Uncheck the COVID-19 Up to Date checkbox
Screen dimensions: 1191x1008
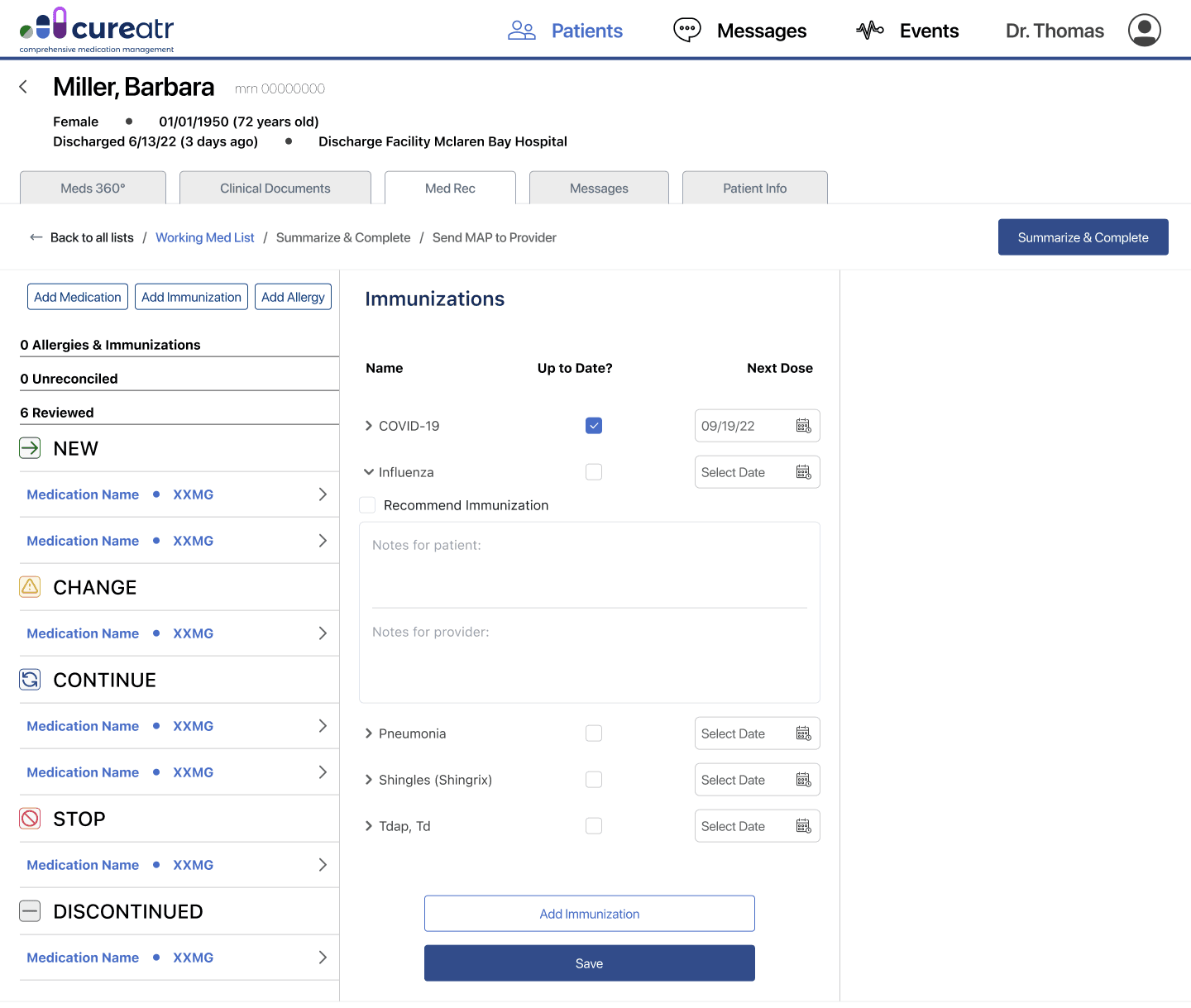tap(594, 426)
